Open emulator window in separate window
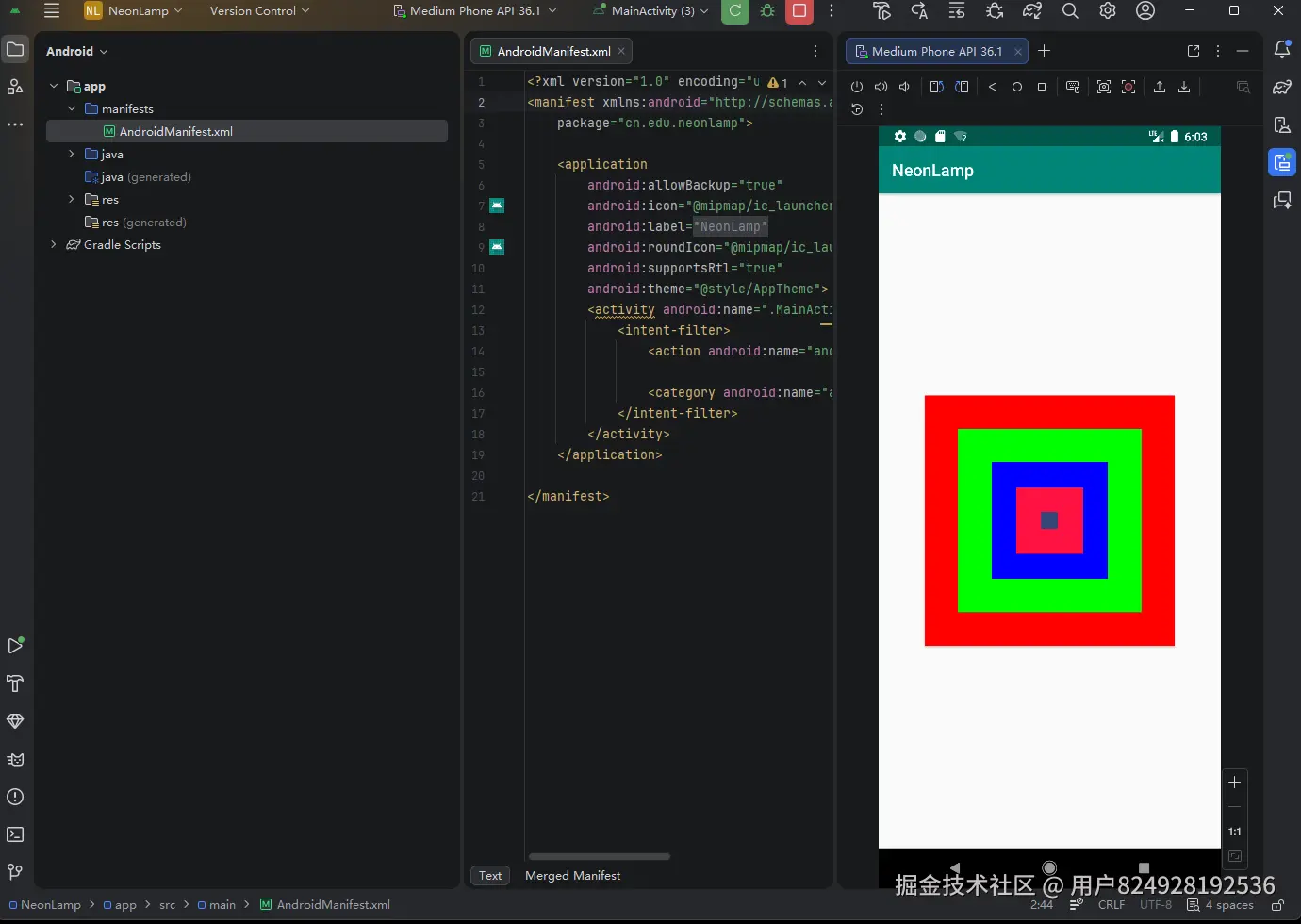The width and height of the screenshot is (1301, 924). [1194, 51]
